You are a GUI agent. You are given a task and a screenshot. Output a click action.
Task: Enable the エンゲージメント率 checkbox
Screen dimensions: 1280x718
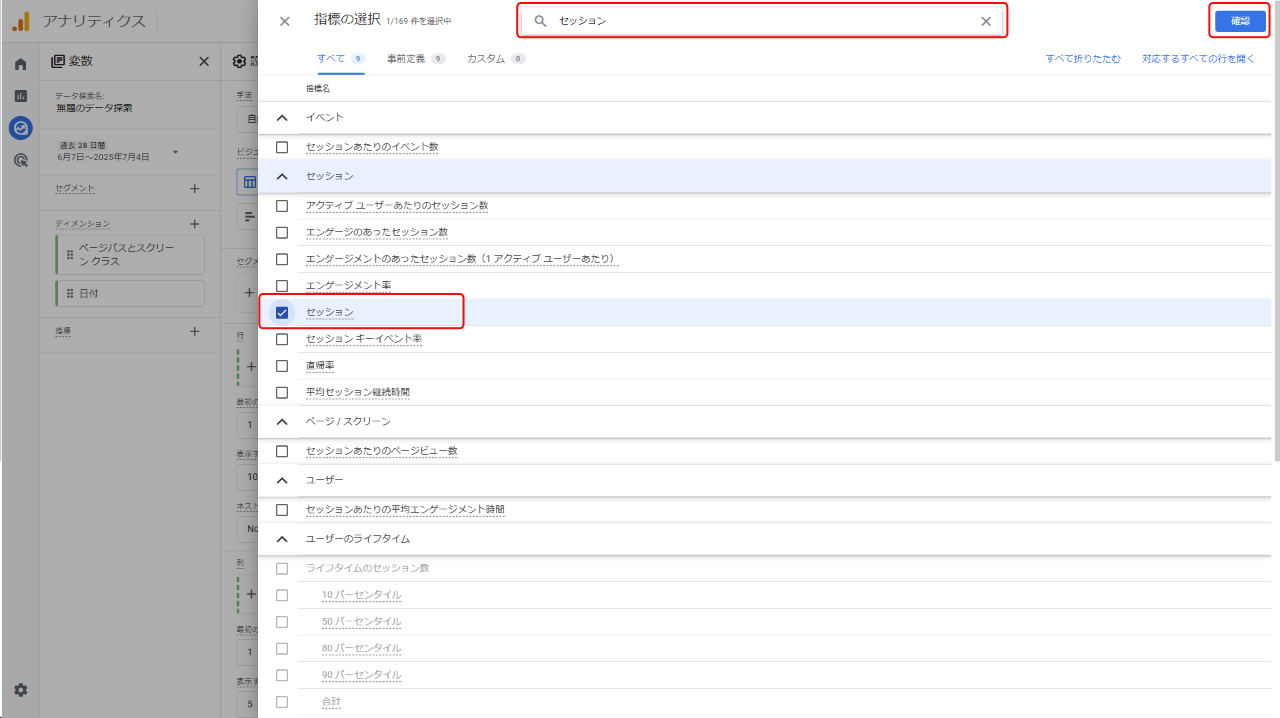282,286
